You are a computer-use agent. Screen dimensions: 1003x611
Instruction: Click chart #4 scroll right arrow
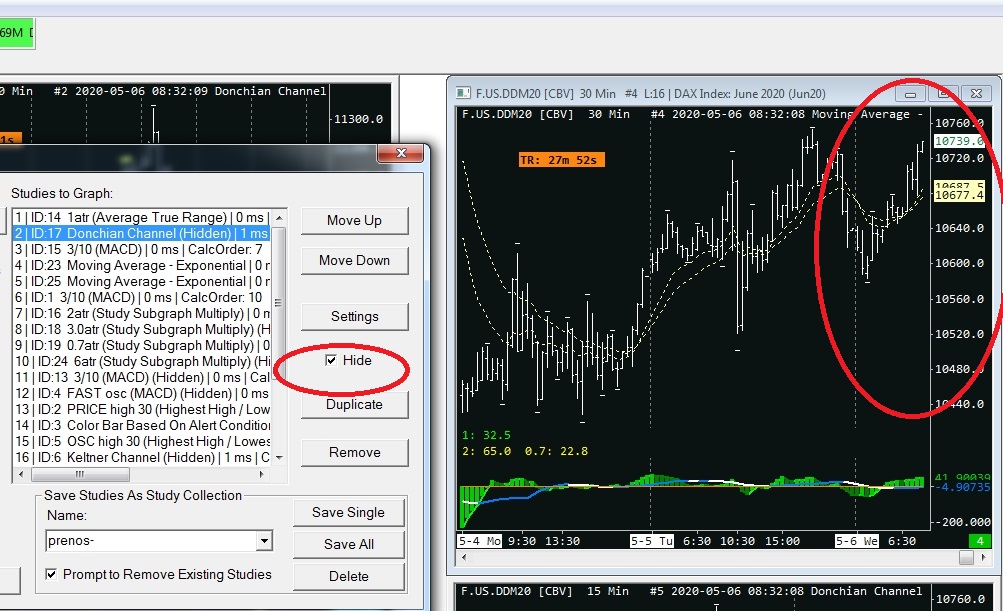click(x=984, y=557)
